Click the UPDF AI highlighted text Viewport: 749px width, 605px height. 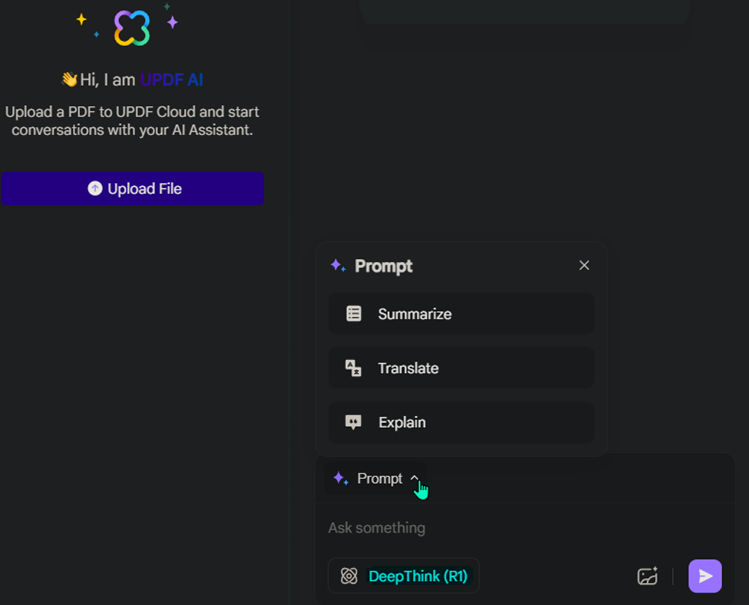point(171,79)
